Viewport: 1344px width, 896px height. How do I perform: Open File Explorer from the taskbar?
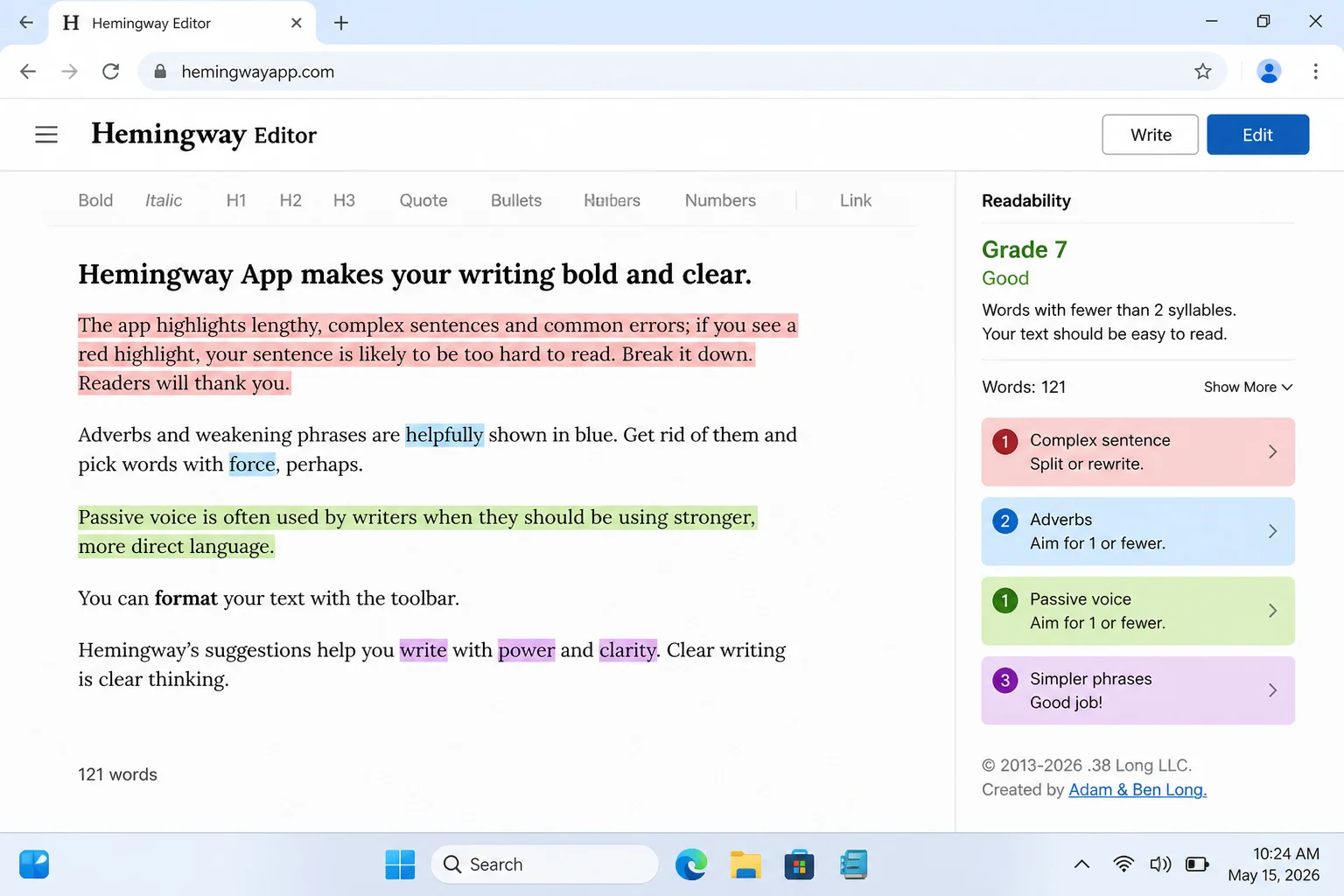point(745,864)
